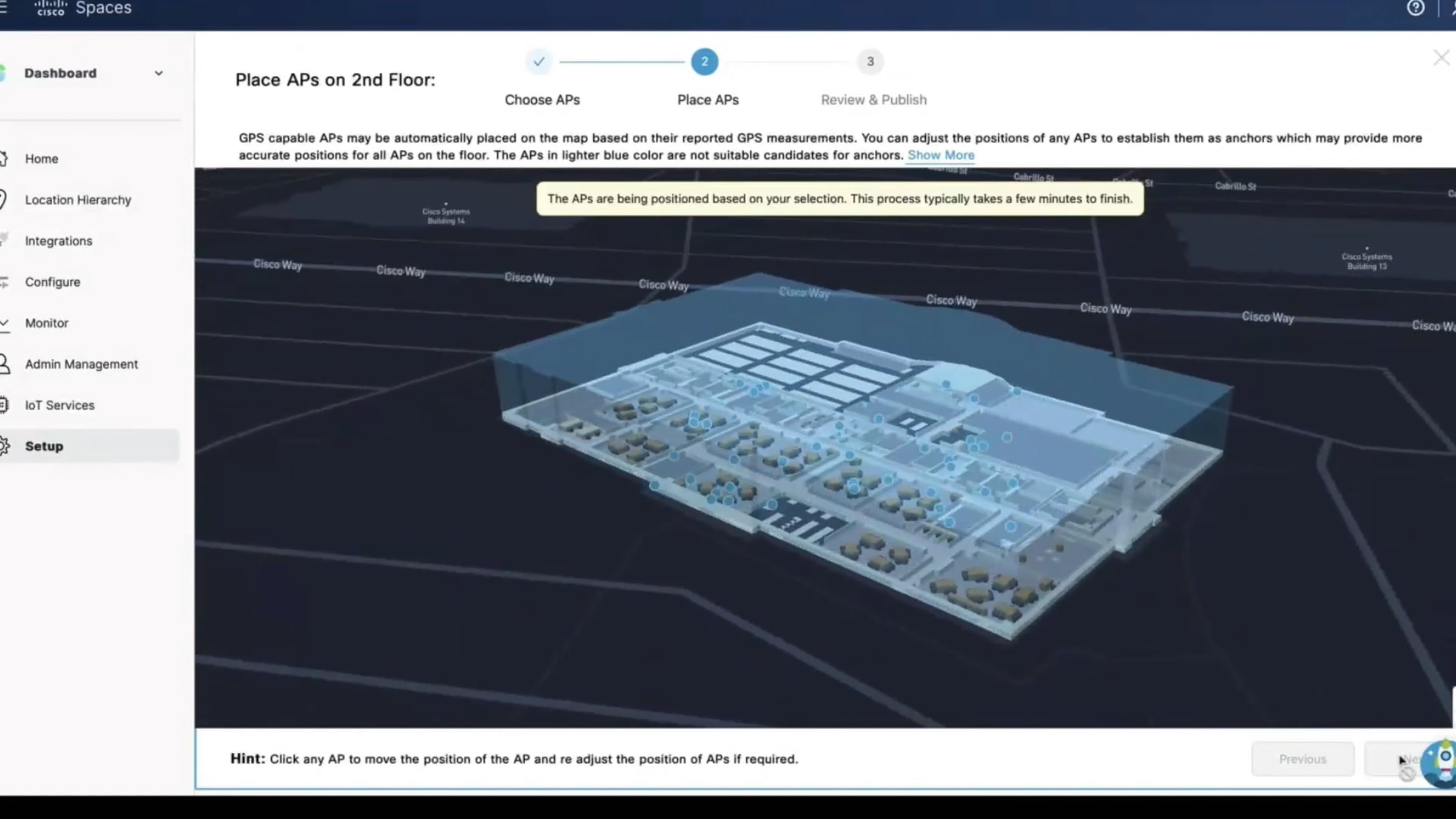
Task: Click the Hint text about moving APs
Action: pos(514,759)
